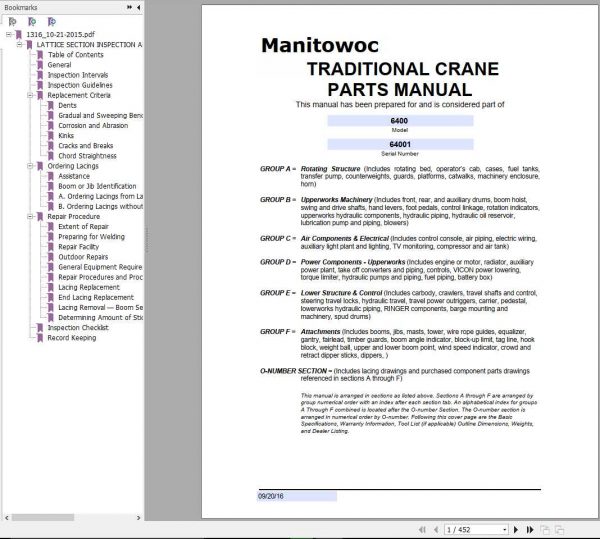Open General Equipment Require bookmark
The height and width of the screenshot is (539, 600).
(100, 267)
